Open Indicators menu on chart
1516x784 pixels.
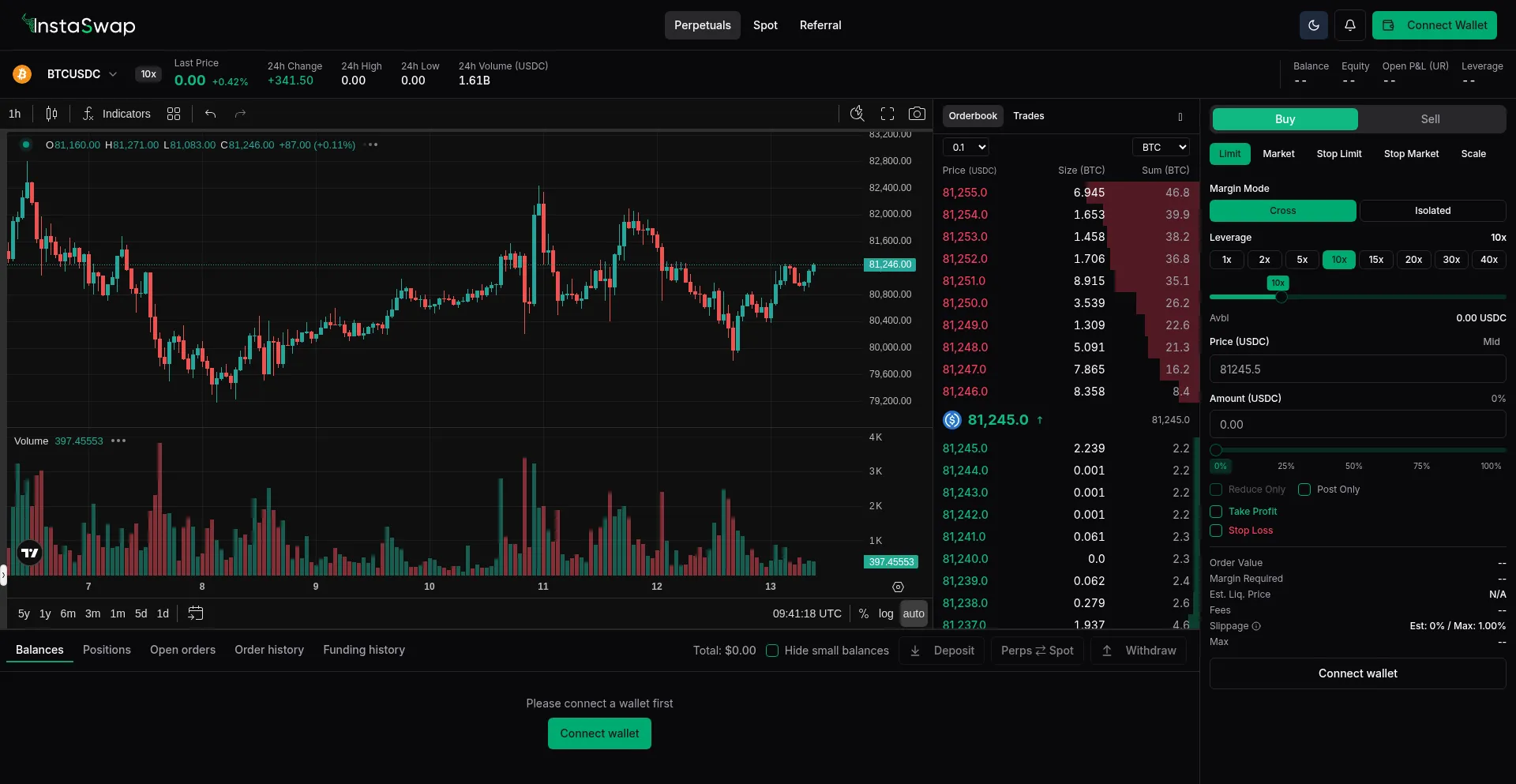coord(117,114)
